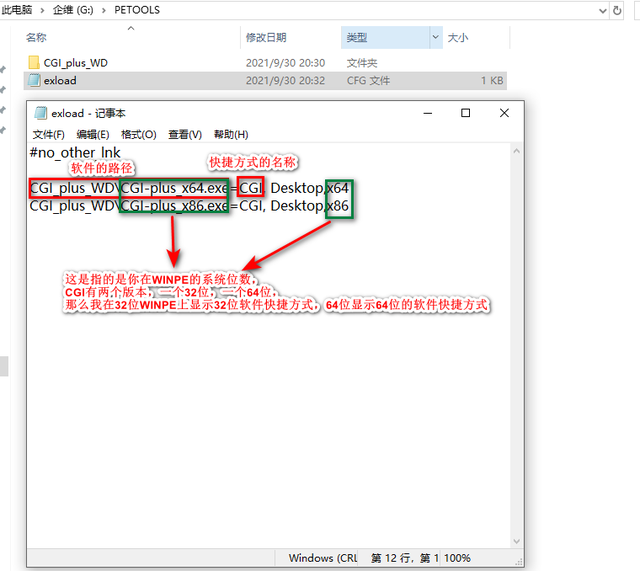The width and height of the screenshot is (640, 571).
Task: Click the 文件夹 type cell
Action: tap(362, 63)
